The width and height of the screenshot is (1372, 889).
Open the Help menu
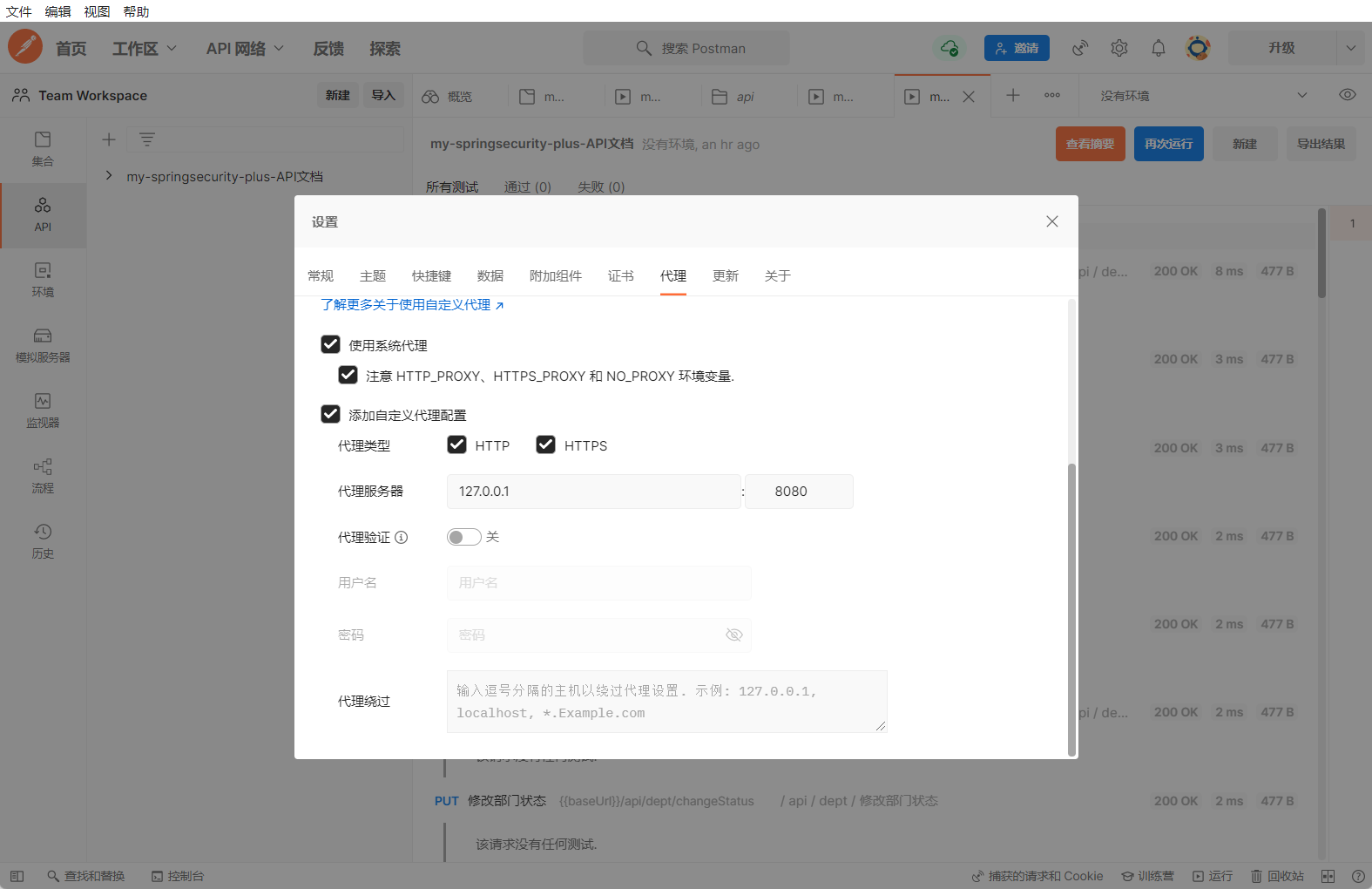137,11
